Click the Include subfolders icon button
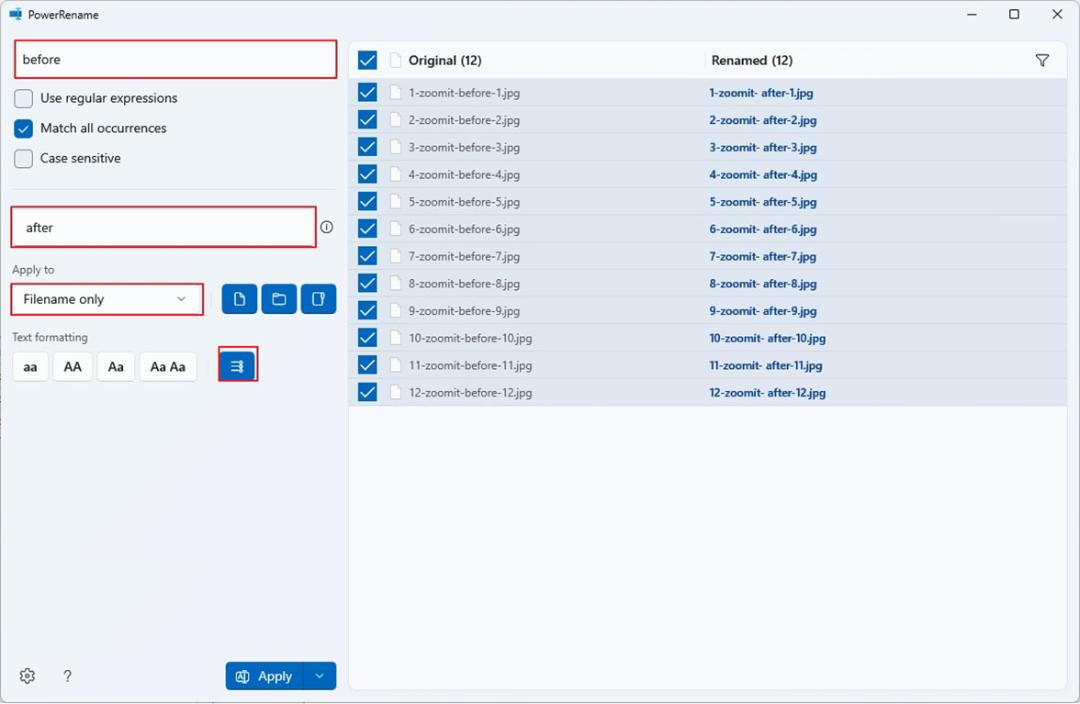The height and width of the screenshot is (704, 1080). pos(318,299)
